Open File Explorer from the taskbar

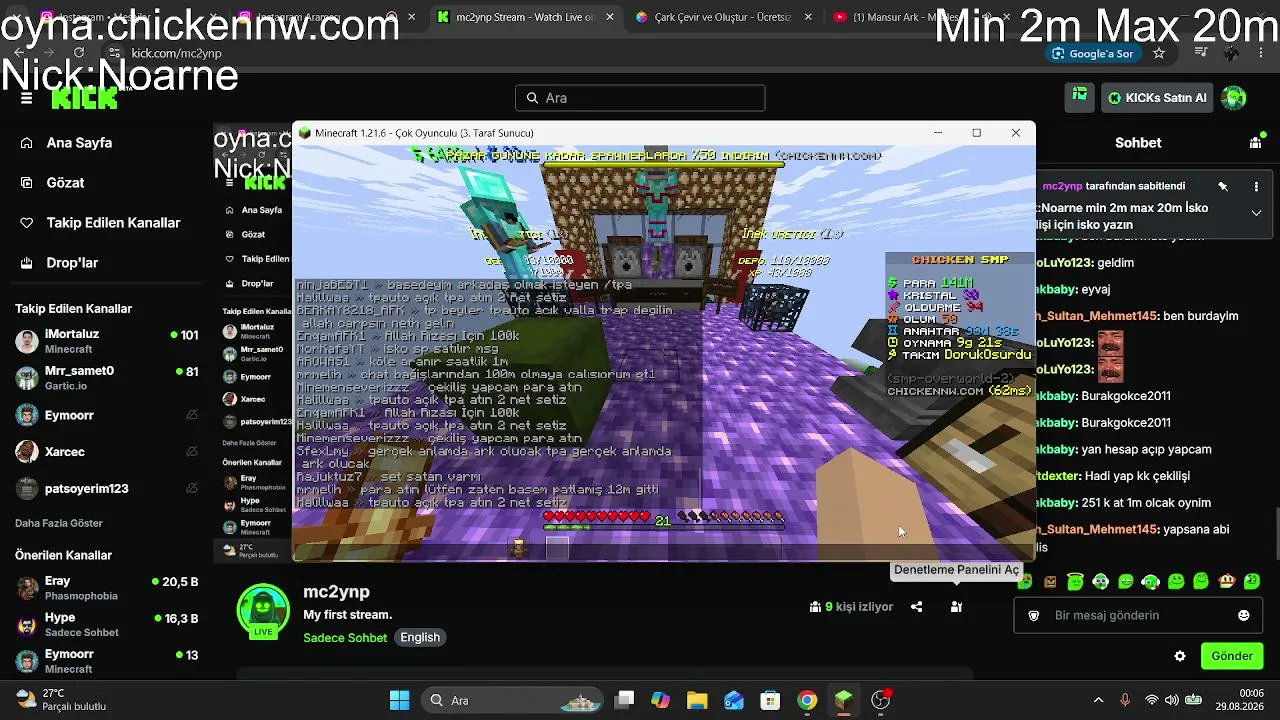coord(697,700)
